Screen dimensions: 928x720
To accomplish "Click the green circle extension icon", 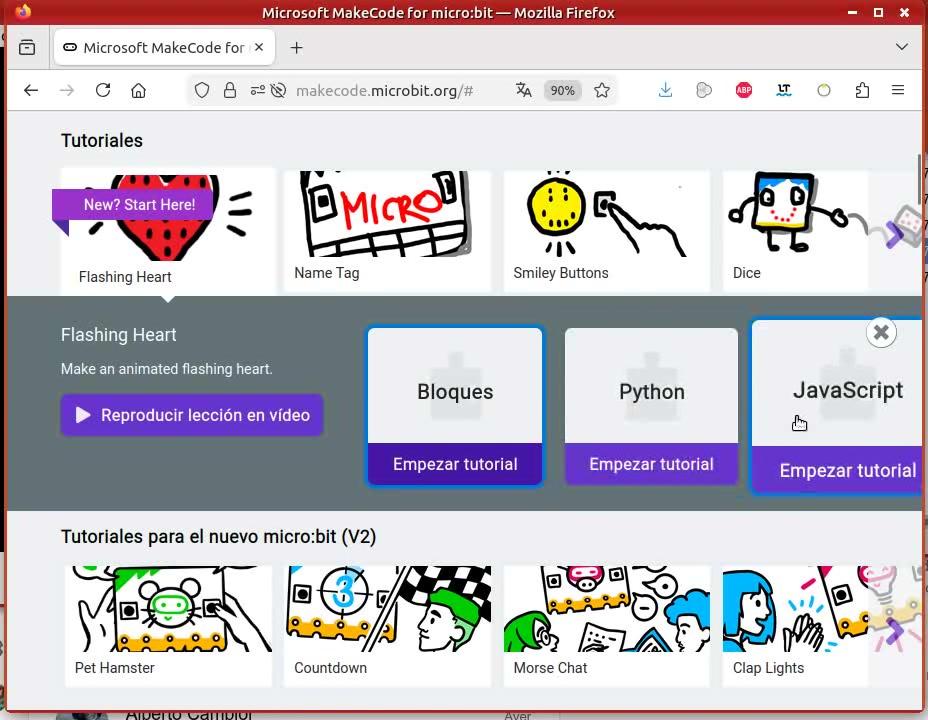I will (x=824, y=90).
